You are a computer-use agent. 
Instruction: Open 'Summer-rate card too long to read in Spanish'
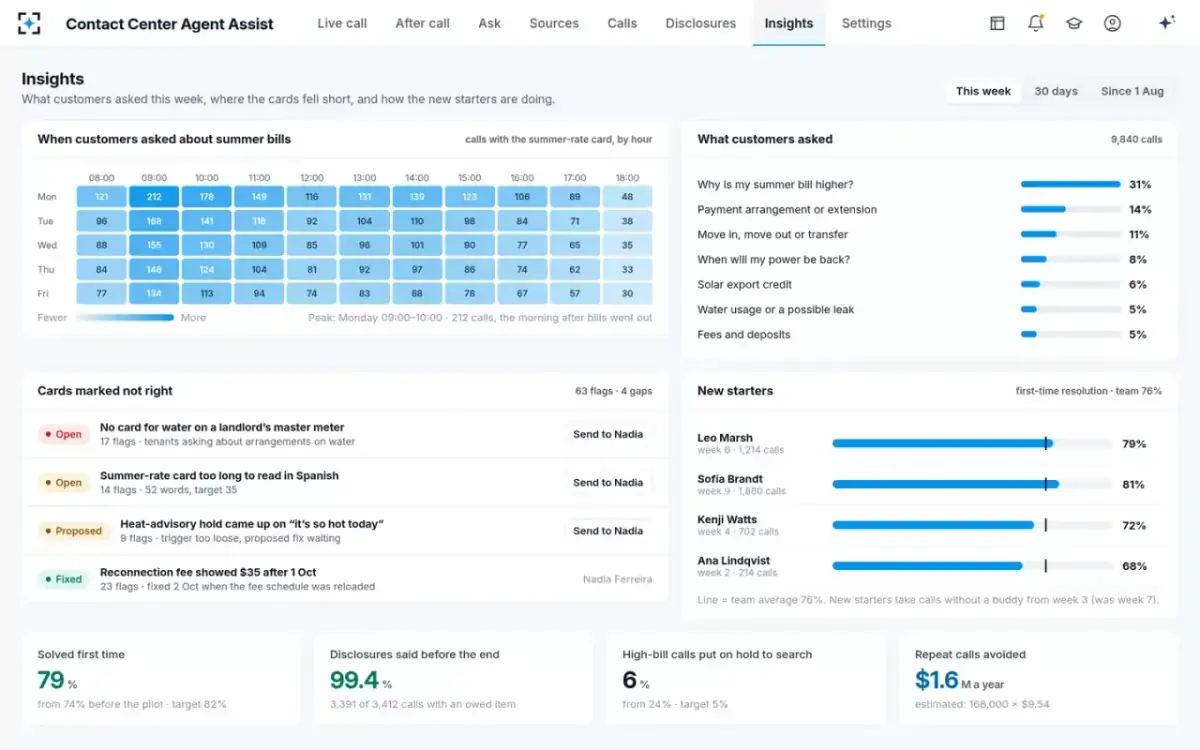(x=219, y=476)
